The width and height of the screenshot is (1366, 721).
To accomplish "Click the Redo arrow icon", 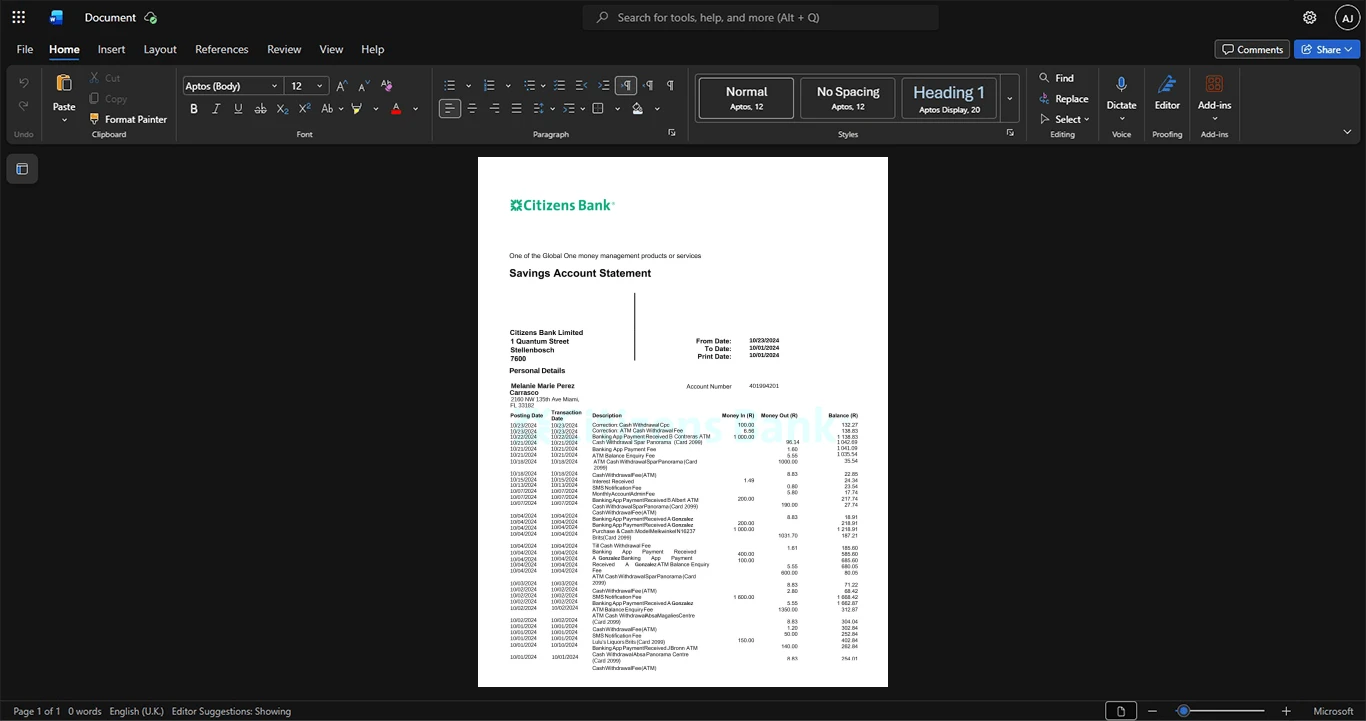I will pos(24,106).
